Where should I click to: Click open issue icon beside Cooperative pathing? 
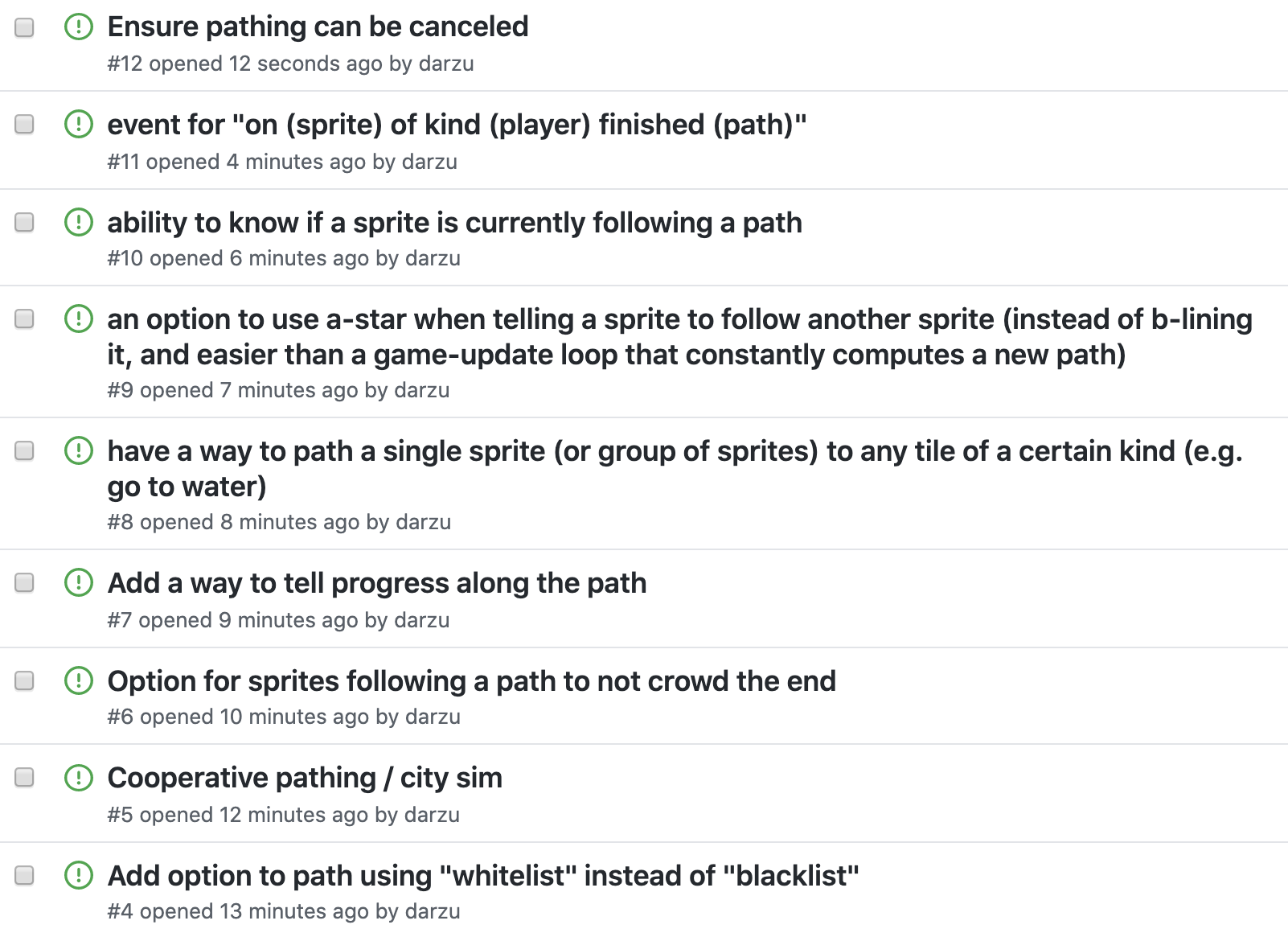(79, 778)
